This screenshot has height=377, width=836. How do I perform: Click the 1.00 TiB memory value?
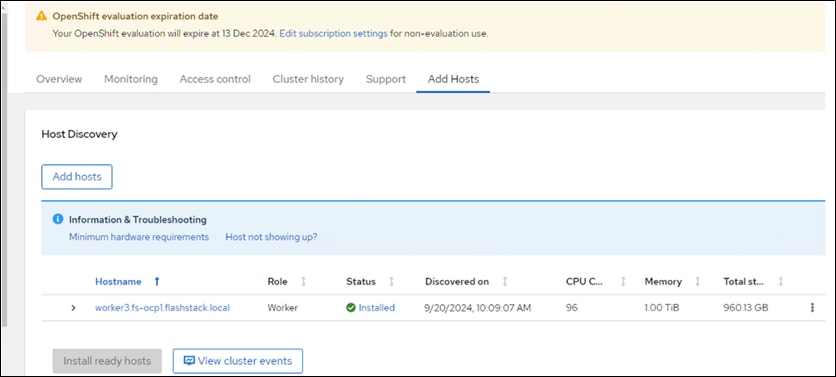[x=662, y=308]
